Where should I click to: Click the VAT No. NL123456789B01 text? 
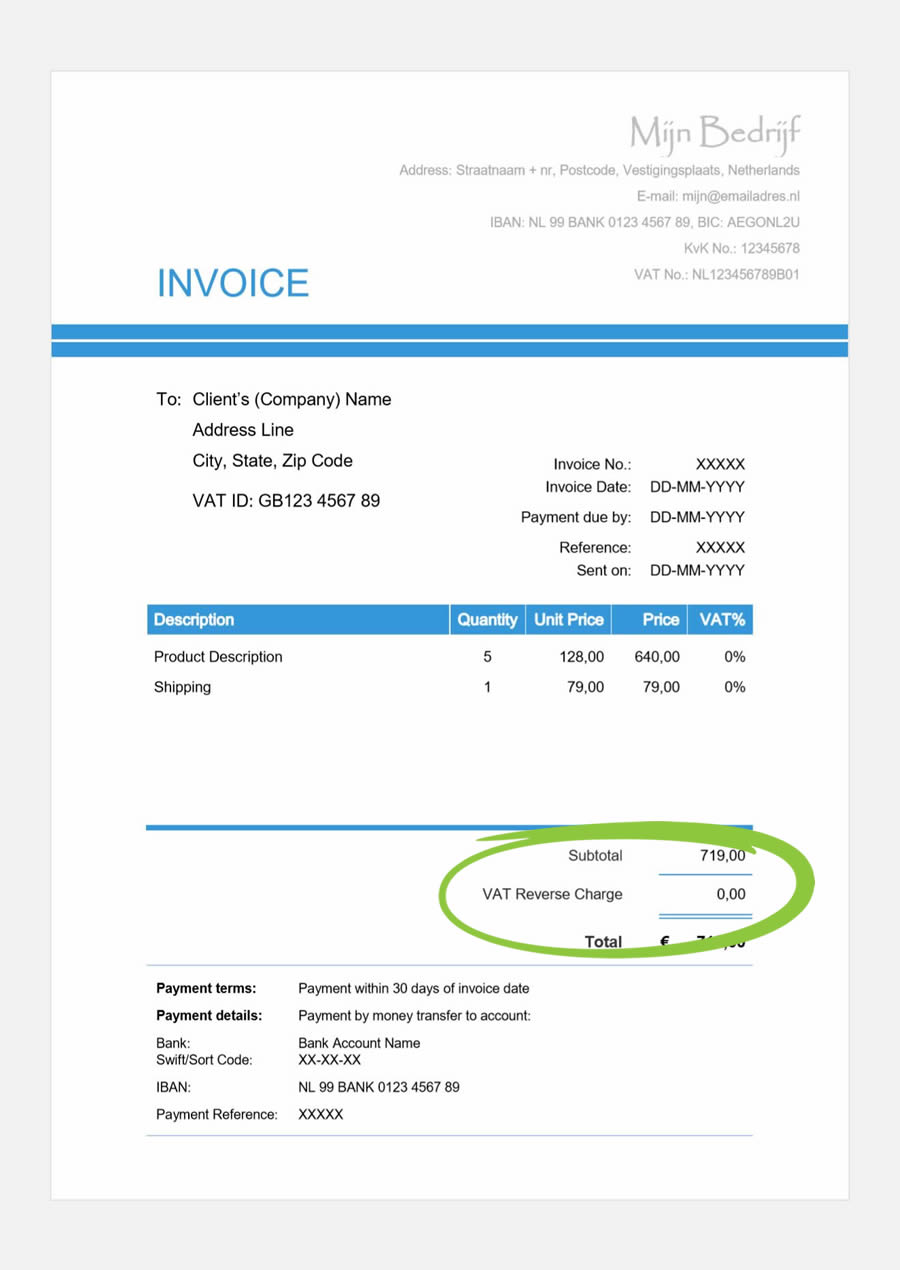pos(717,274)
